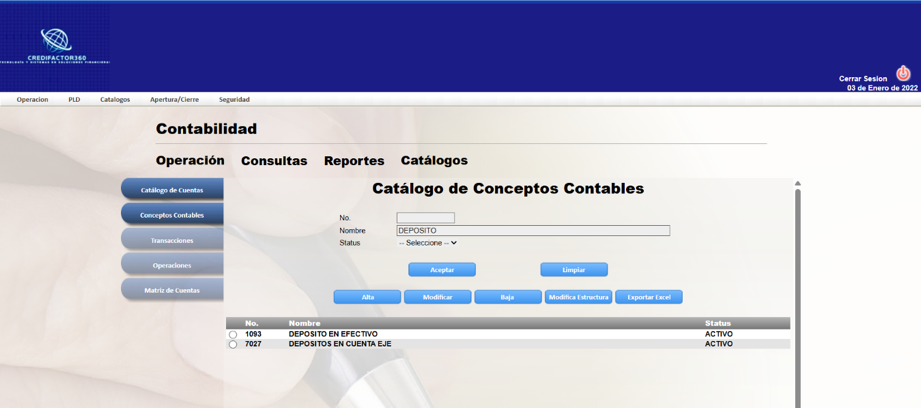
Task: Click the Baja button
Action: point(507,297)
